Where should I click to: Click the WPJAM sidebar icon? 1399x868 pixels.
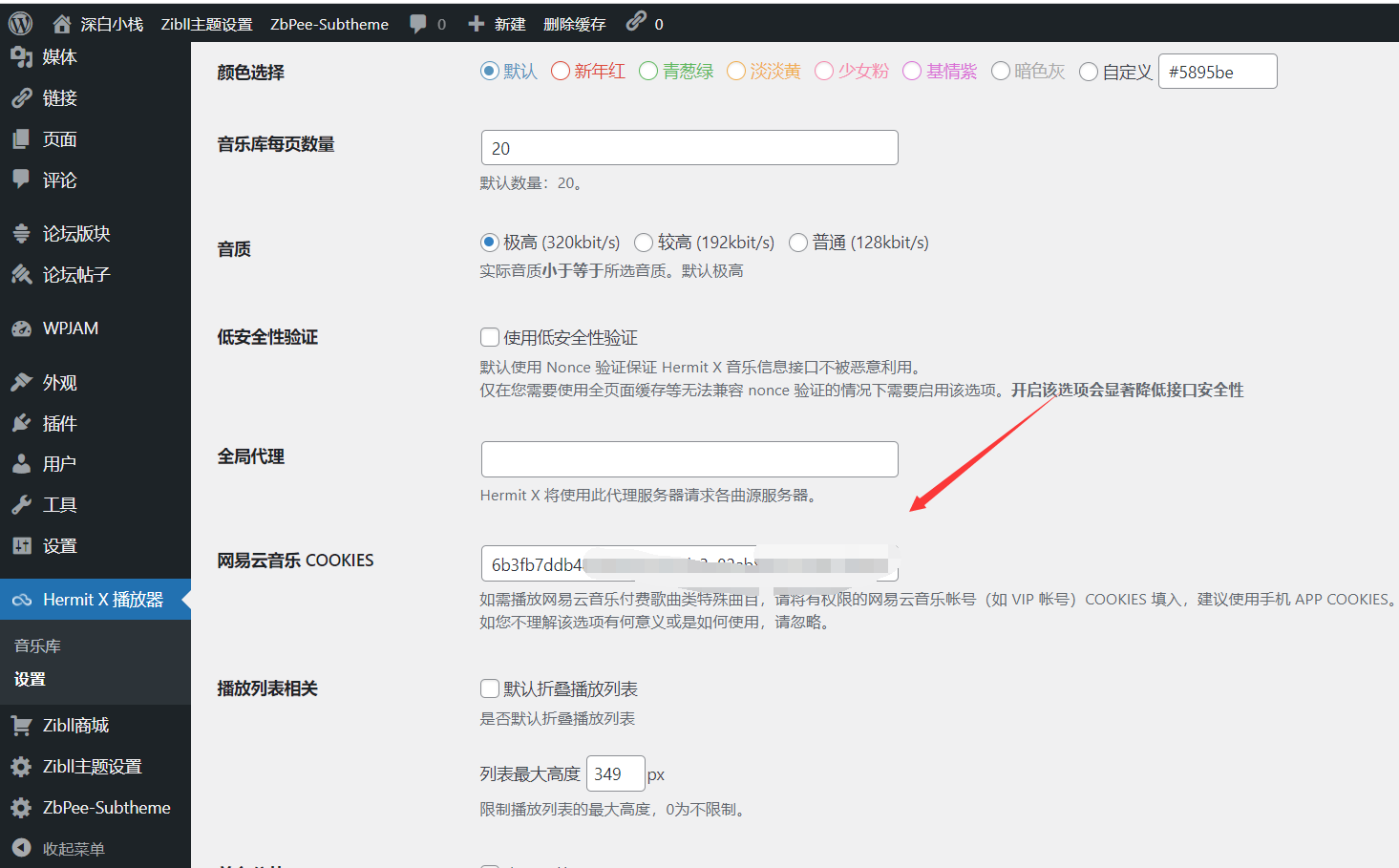[19, 327]
